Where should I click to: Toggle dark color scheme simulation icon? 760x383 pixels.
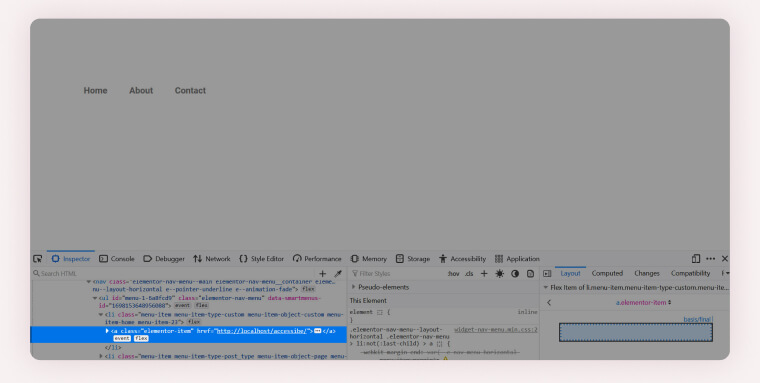(x=515, y=273)
